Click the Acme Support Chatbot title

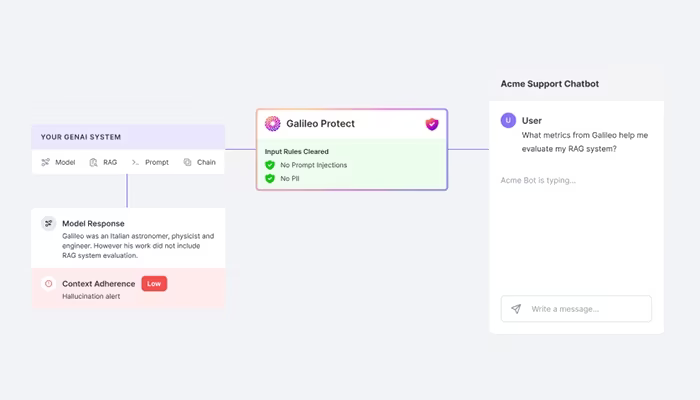click(550, 84)
